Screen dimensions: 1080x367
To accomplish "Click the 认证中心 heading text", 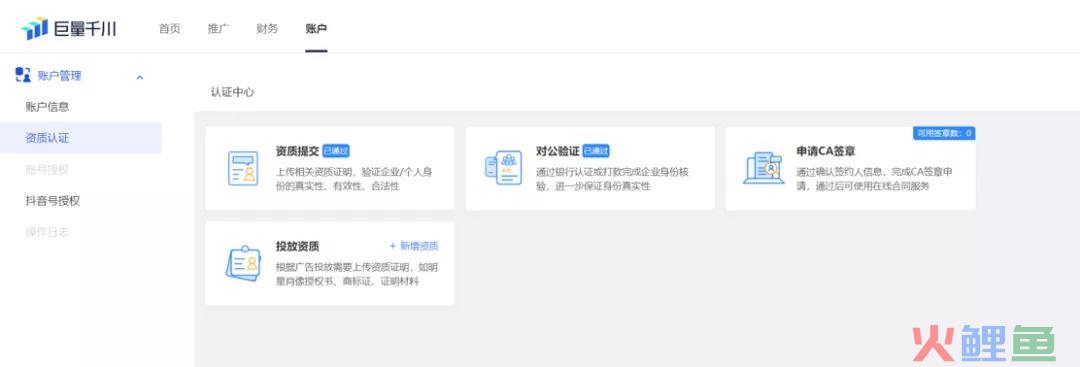I will (x=233, y=92).
